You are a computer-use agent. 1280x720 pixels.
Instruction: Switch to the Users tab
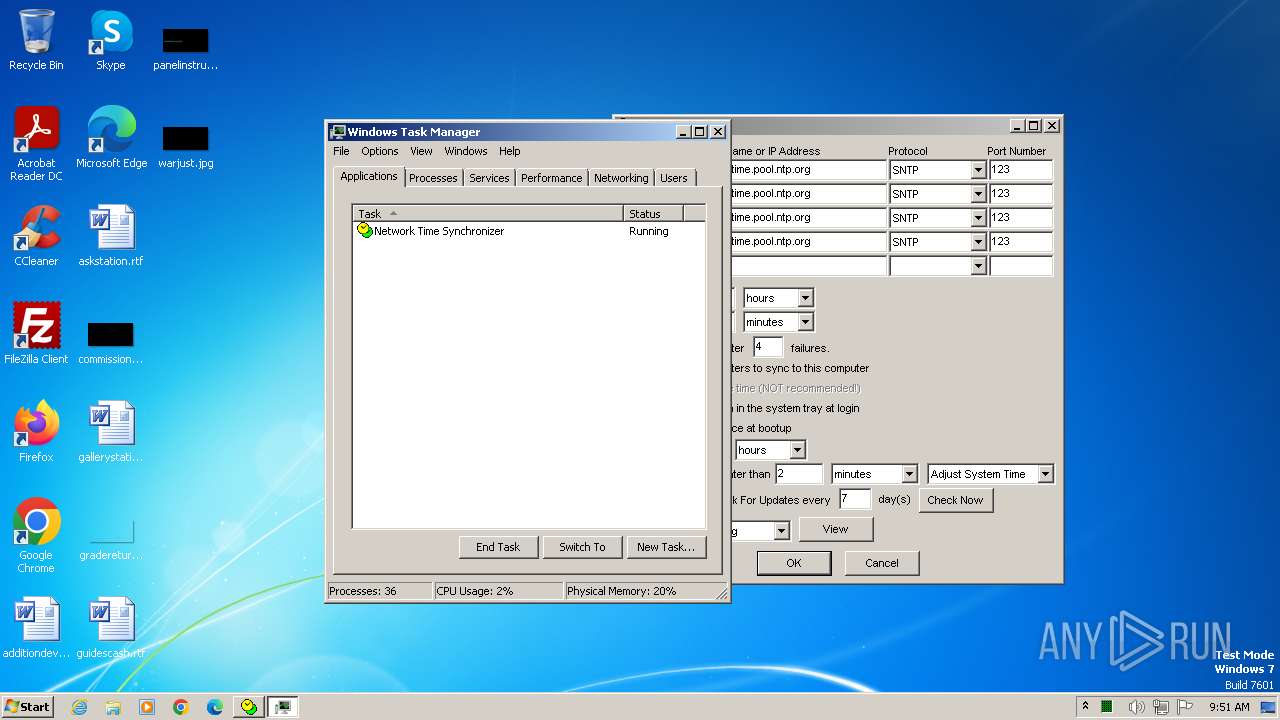pos(674,178)
